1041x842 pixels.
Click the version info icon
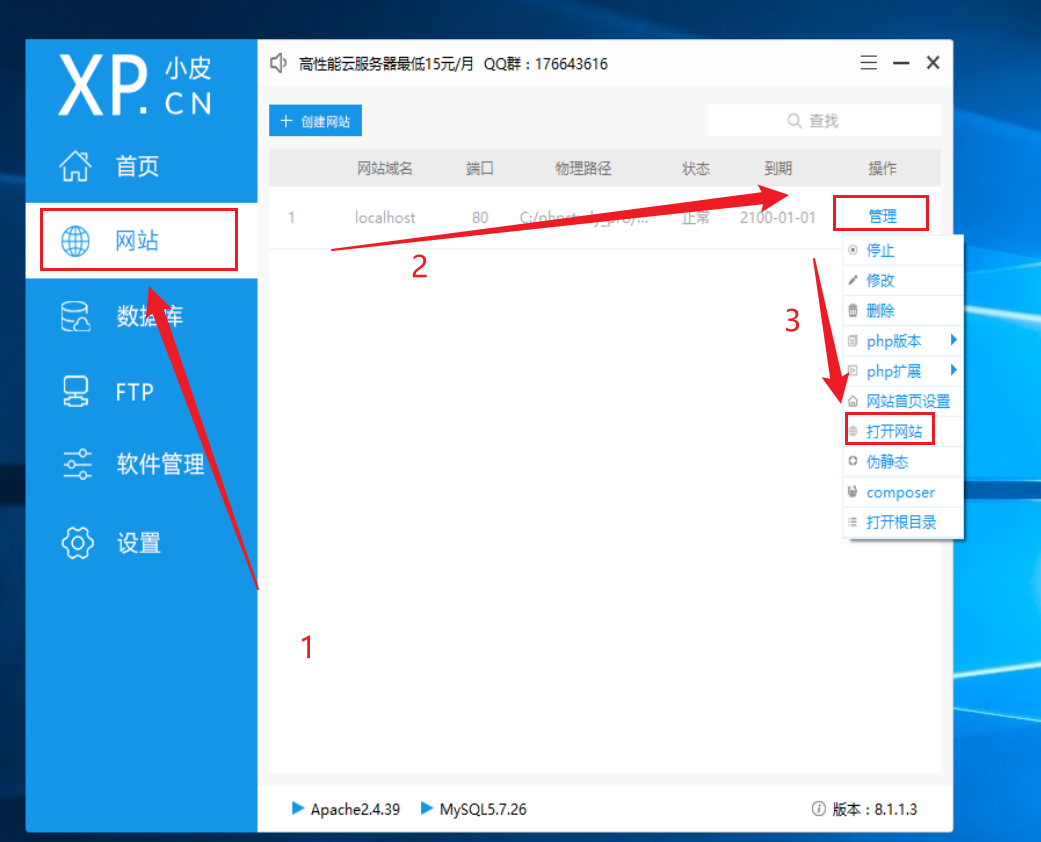click(x=819, y=809)
